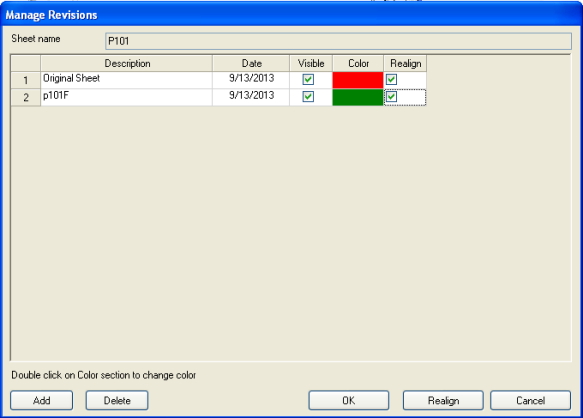Click the Delete button

117,401
